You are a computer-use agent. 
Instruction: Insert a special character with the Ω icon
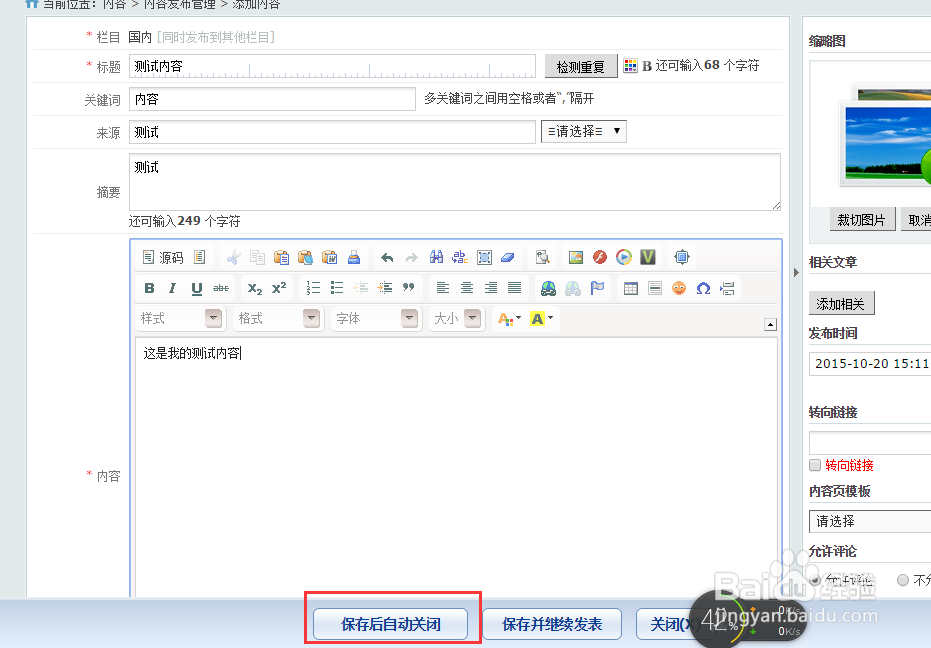click(x=703, y=288)
